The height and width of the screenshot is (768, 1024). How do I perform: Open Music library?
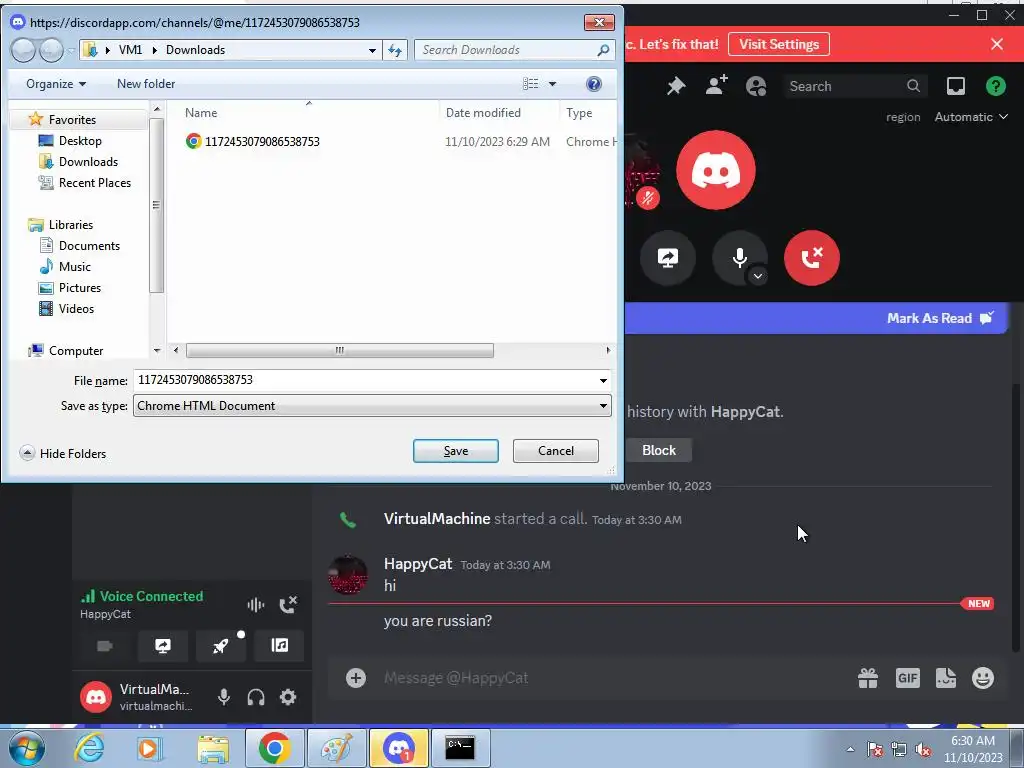[x=74, y=266]
